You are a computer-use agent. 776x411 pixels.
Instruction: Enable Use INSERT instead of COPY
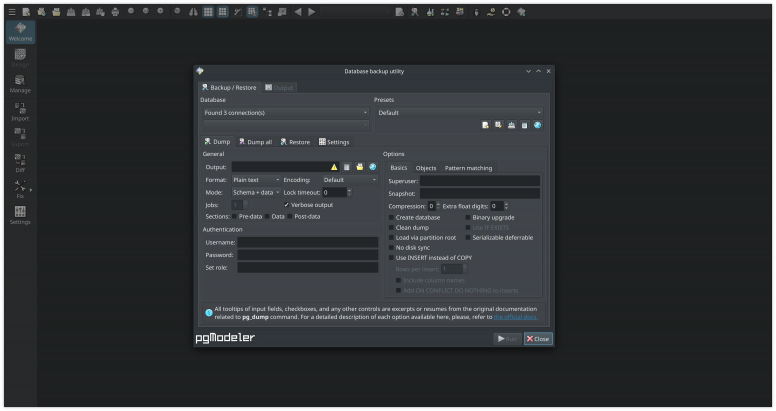click(391, 257)
